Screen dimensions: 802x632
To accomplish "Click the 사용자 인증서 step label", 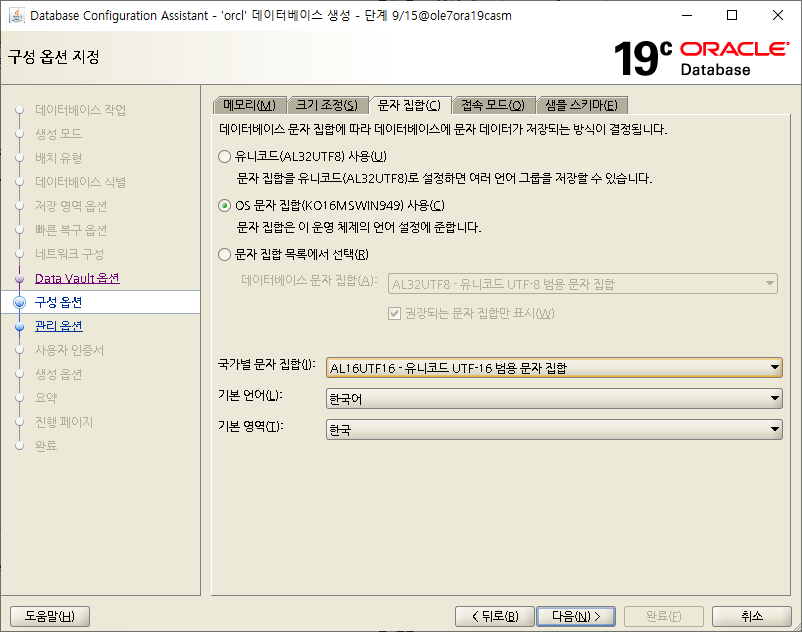I will click(x=70, y=350).
